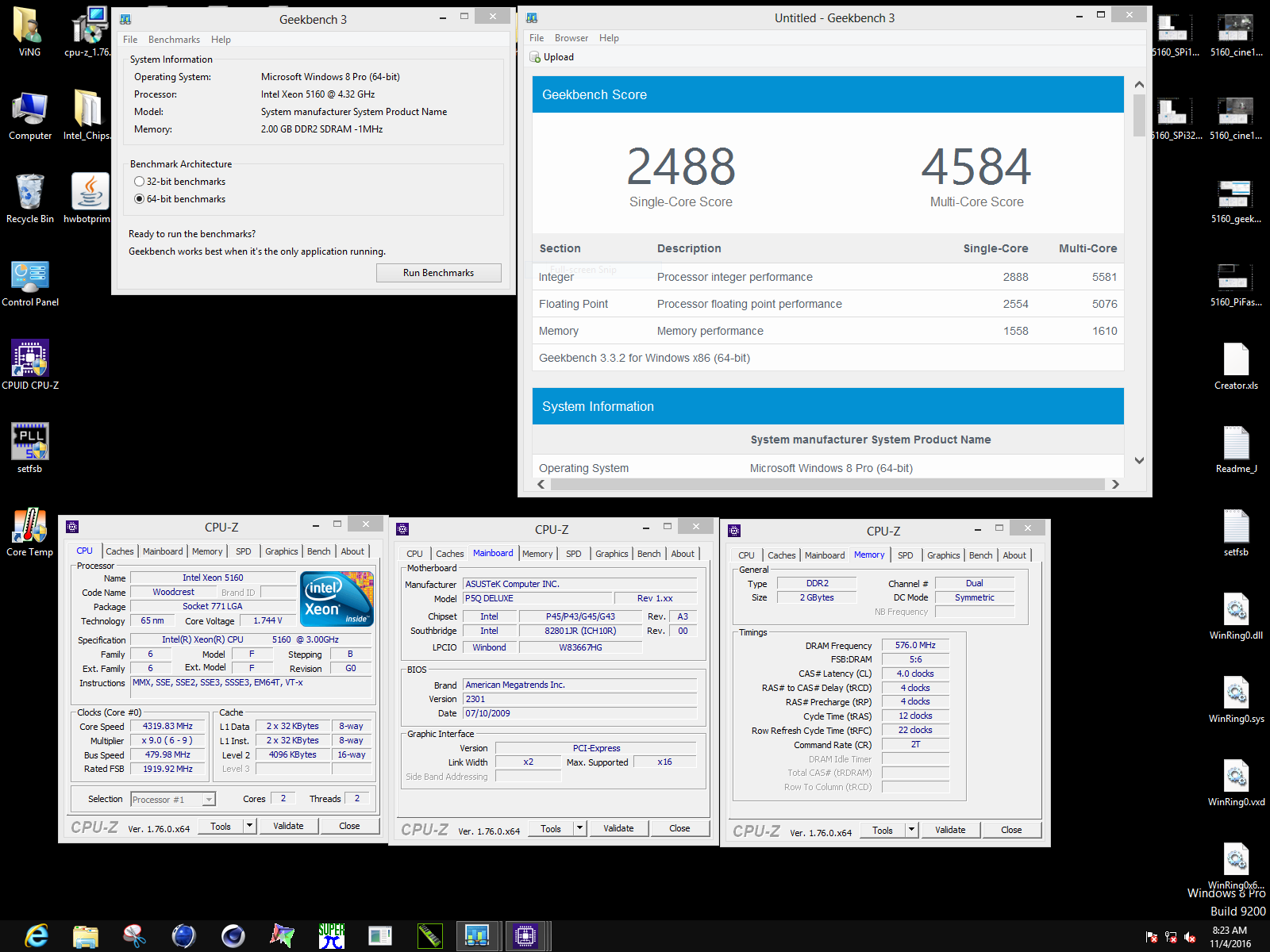Select 64-bit benchmarks option

click(x=140, y=199)
